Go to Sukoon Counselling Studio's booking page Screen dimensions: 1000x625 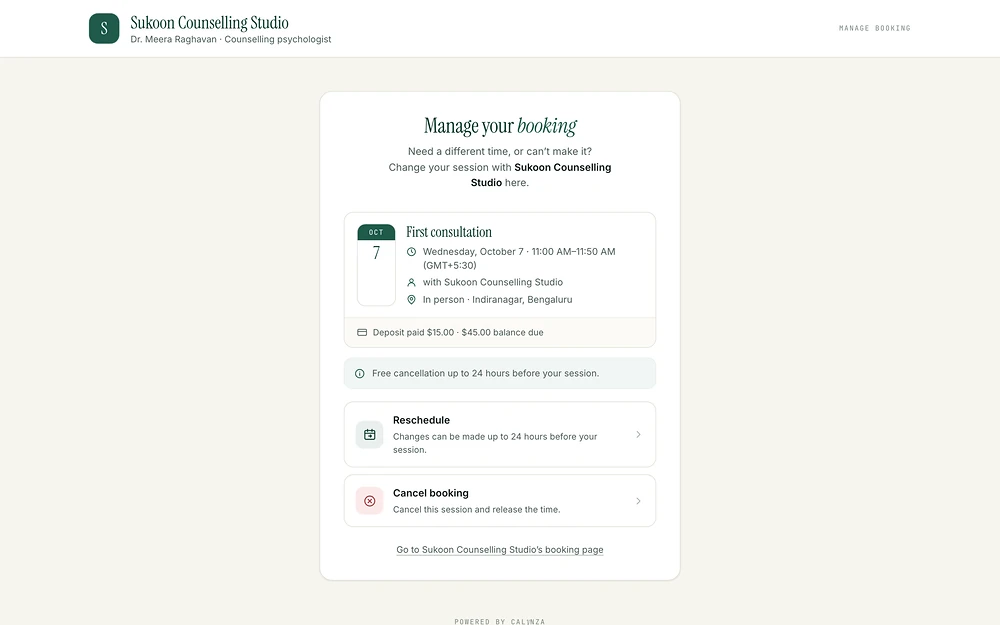500,550
